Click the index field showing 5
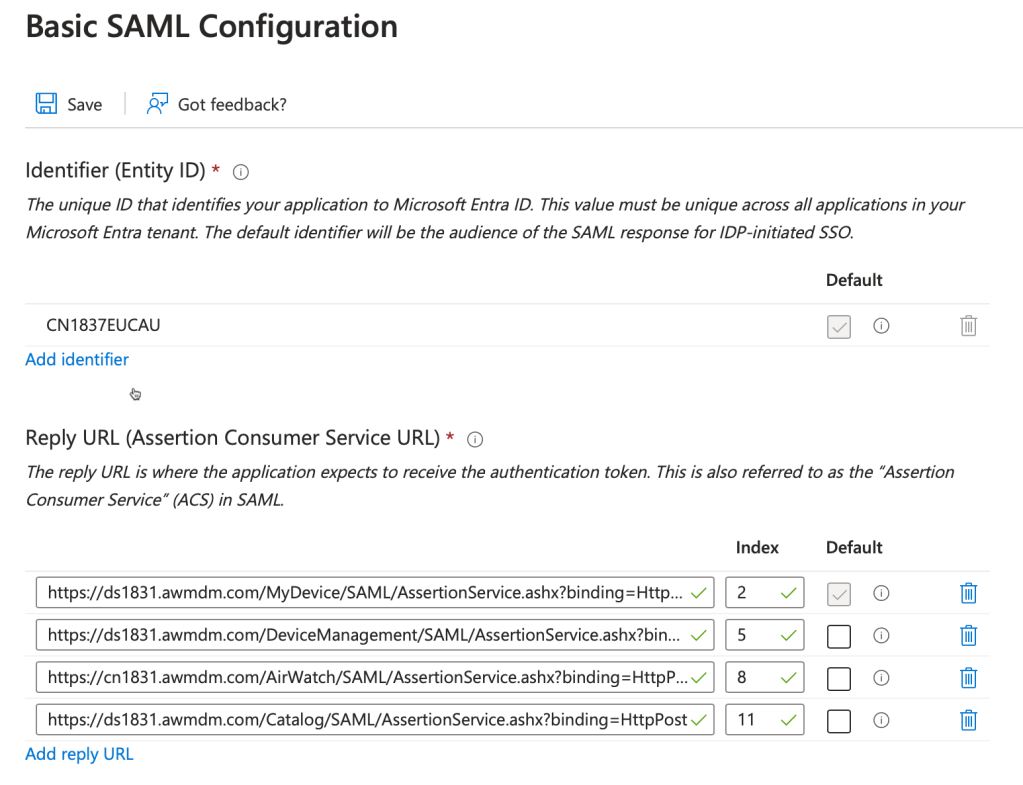Viewport: 1023px width, 785px height. point(757,635)
